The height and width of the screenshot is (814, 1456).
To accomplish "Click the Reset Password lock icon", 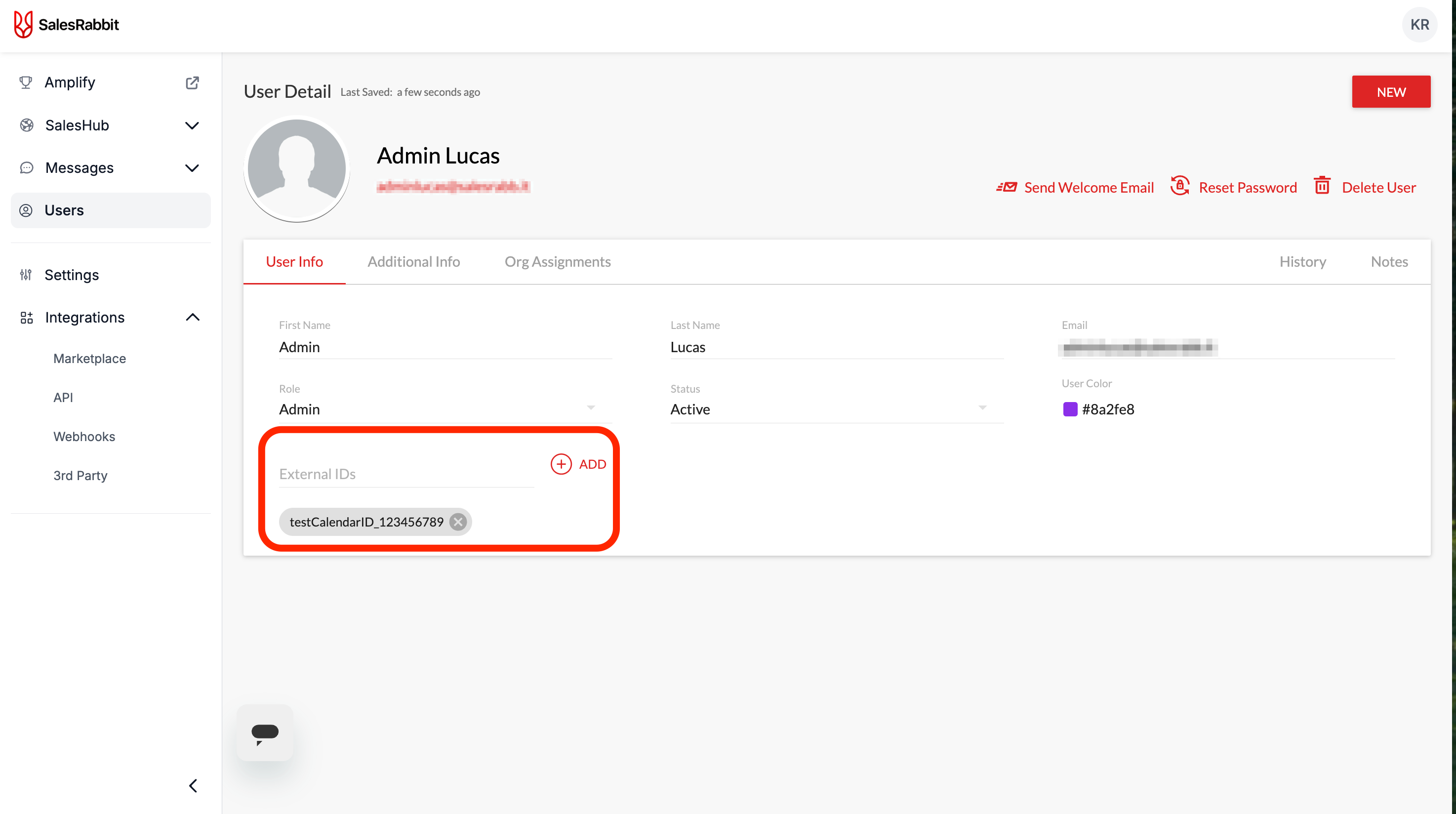I will (x=1179, y=186).
